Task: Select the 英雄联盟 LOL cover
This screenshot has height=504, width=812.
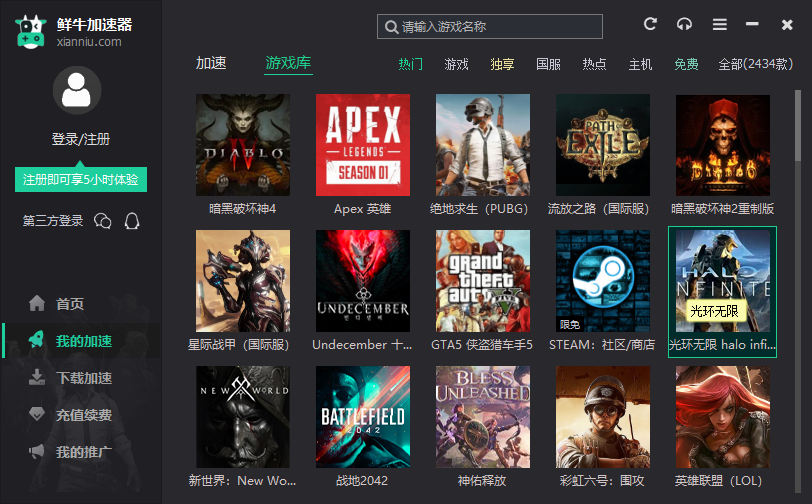Action: (x=723, y=417)
